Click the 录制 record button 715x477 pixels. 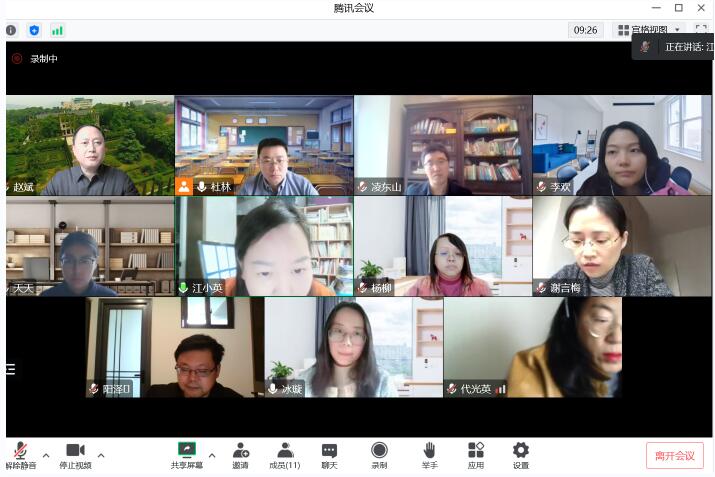(379, 451)
